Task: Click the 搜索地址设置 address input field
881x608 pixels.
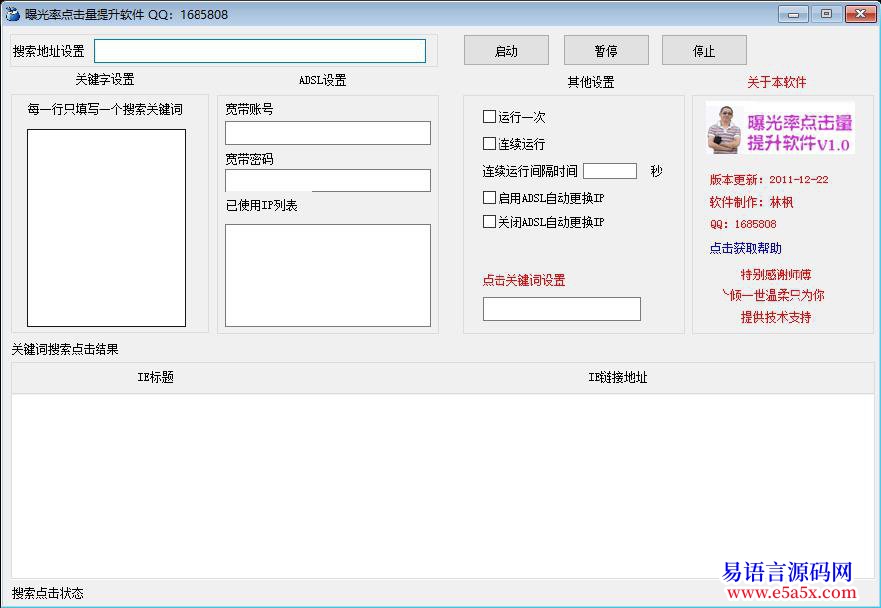Action: (x=259, y=50)
